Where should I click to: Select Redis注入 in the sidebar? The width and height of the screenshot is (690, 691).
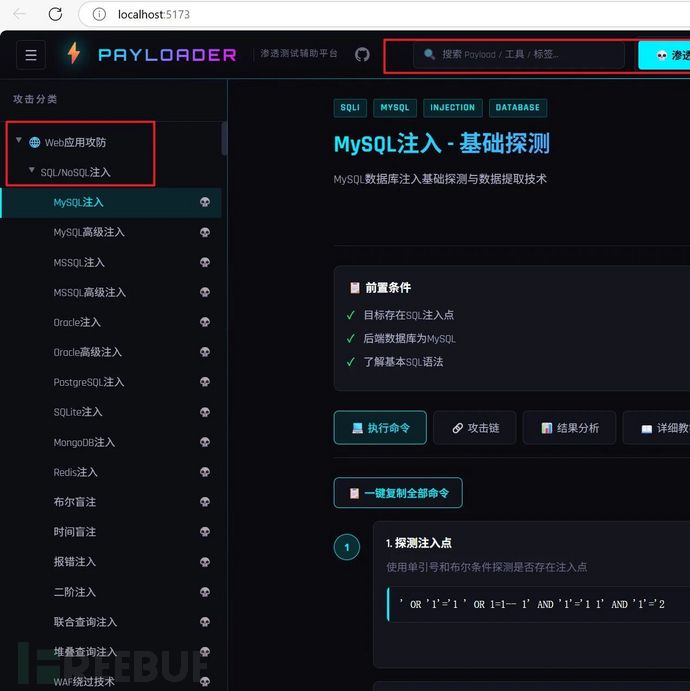pos(111,472)
